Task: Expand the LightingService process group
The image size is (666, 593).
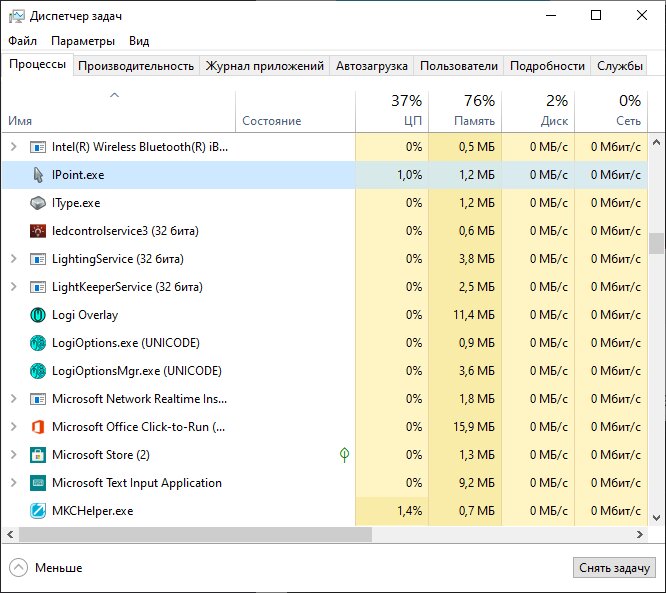Action: click(14, 259)
